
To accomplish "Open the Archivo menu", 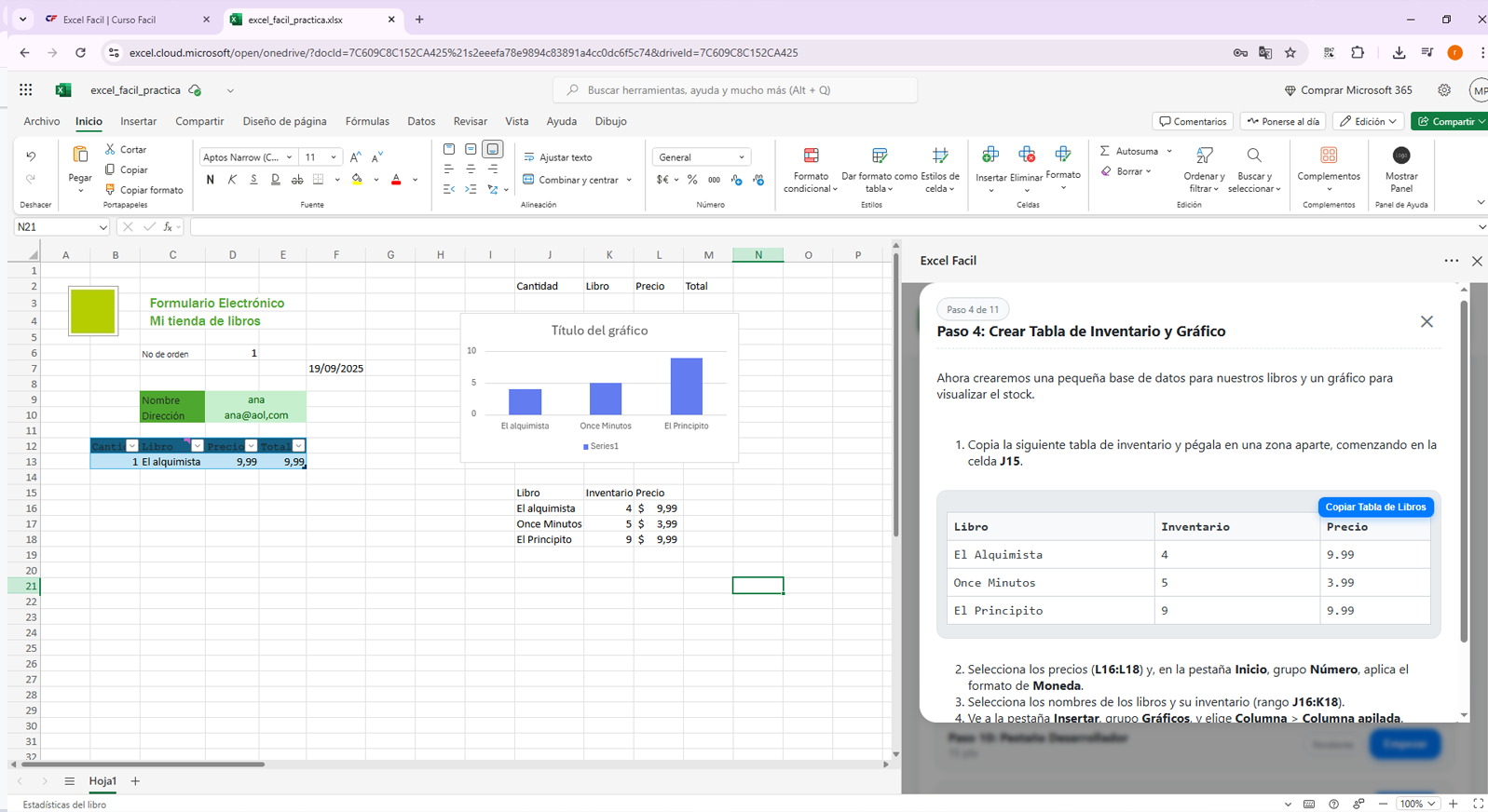I will point(42,121).
